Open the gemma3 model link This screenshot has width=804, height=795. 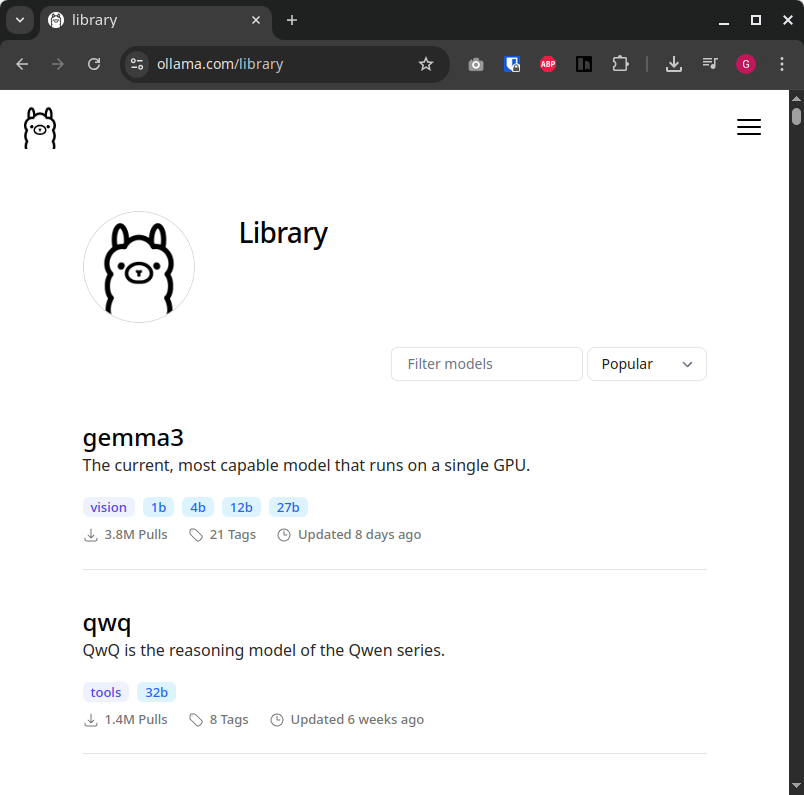point(133,438)
